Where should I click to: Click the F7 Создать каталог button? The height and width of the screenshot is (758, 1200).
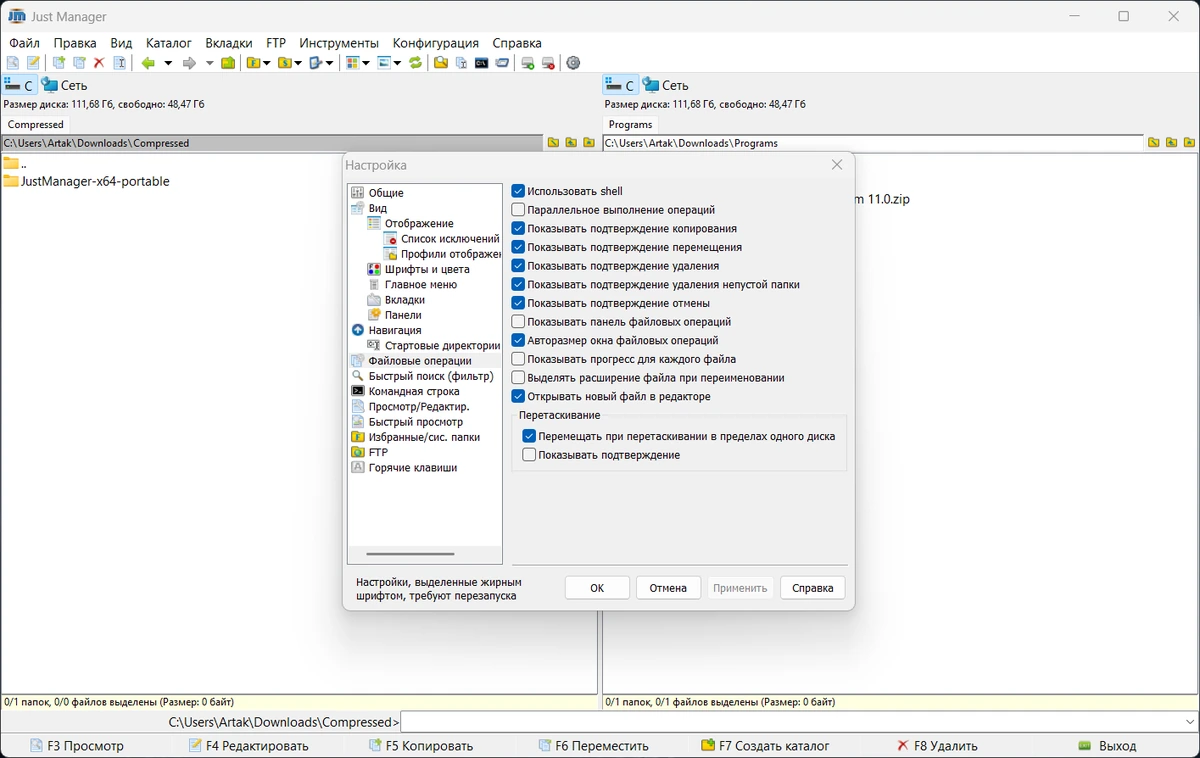pyautogui.click(x=766, y=746)
